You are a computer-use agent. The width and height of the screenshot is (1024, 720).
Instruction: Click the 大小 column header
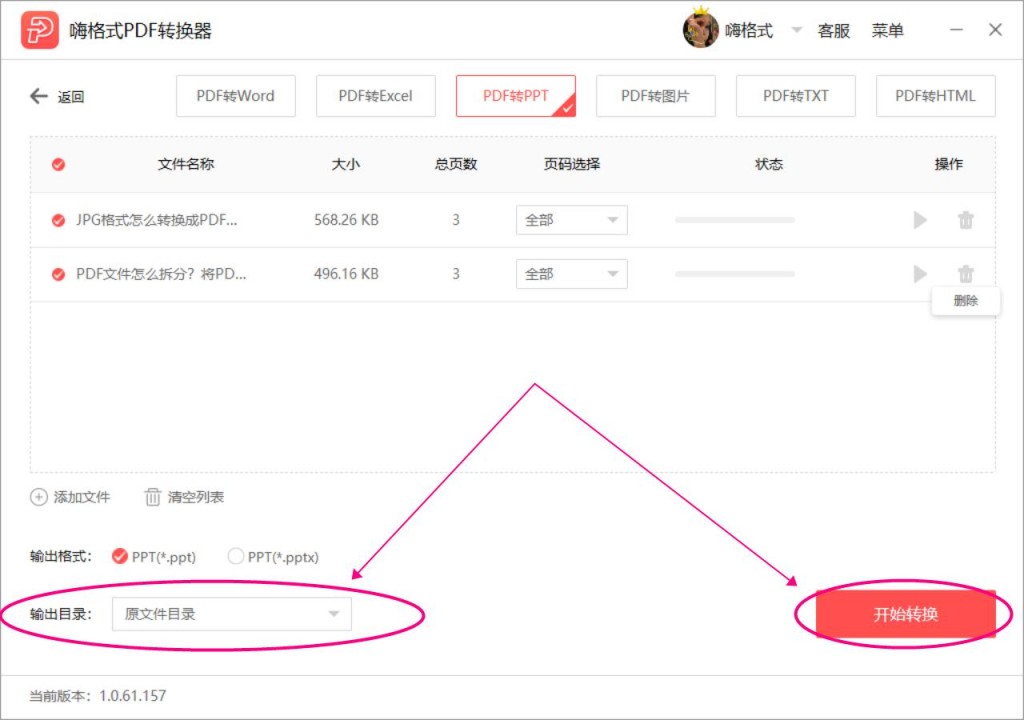click(345, 164)
